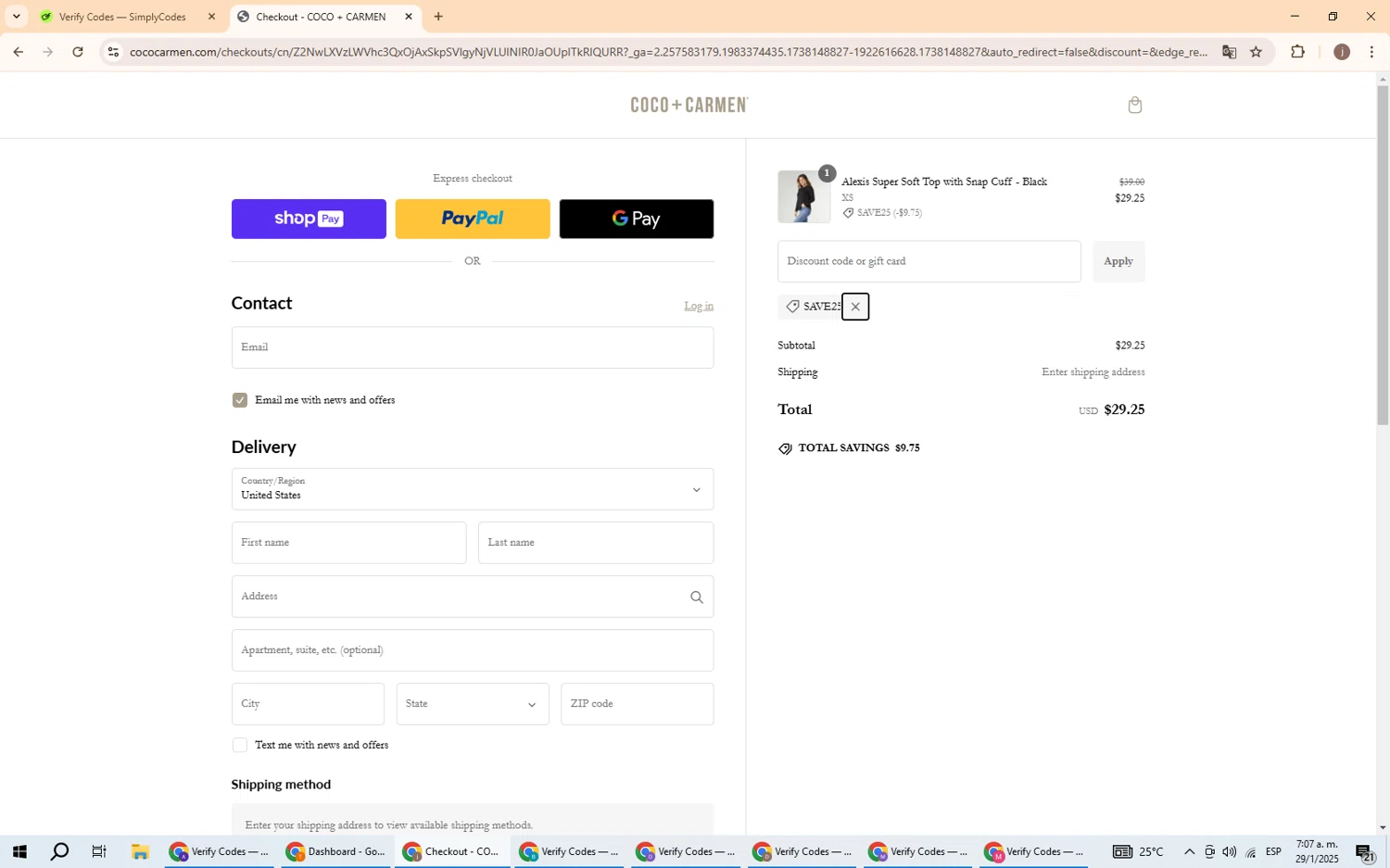This screenshot has width=1390, height=868.
Task: Focus the First name field
Action: pyautogui.click(x=348, y=543)
